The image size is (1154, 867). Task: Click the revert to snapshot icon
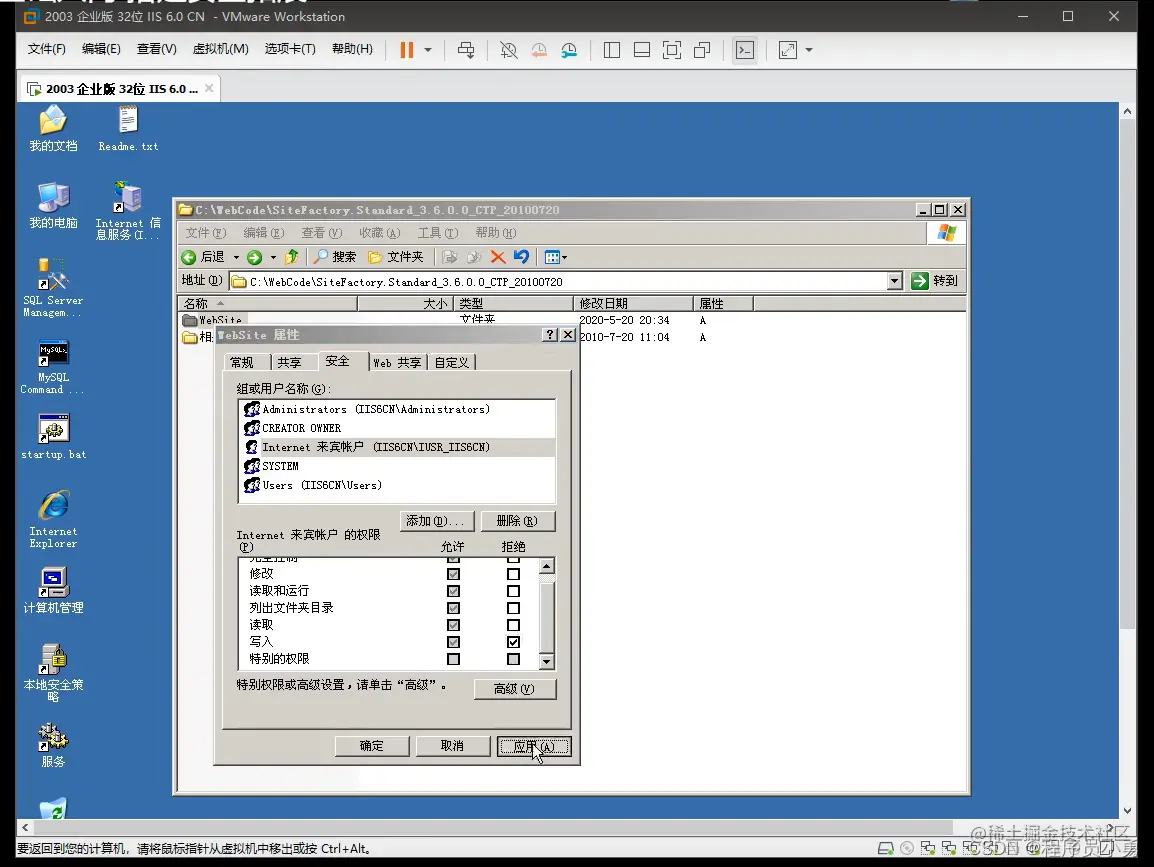539,50
